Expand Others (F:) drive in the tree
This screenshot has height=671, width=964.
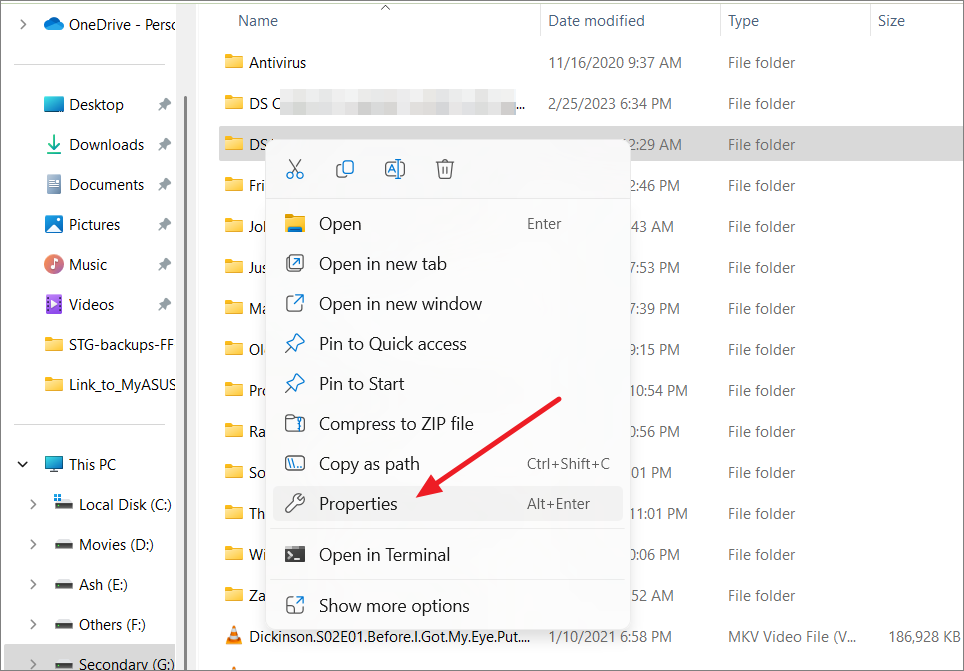tap(33, 624)
